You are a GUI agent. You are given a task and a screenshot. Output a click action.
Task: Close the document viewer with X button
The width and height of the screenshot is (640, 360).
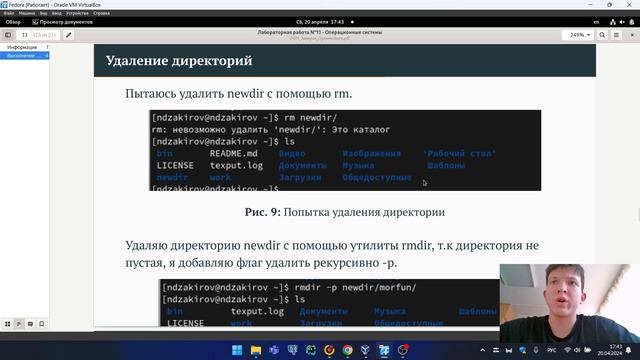click(x=632, y=35)
